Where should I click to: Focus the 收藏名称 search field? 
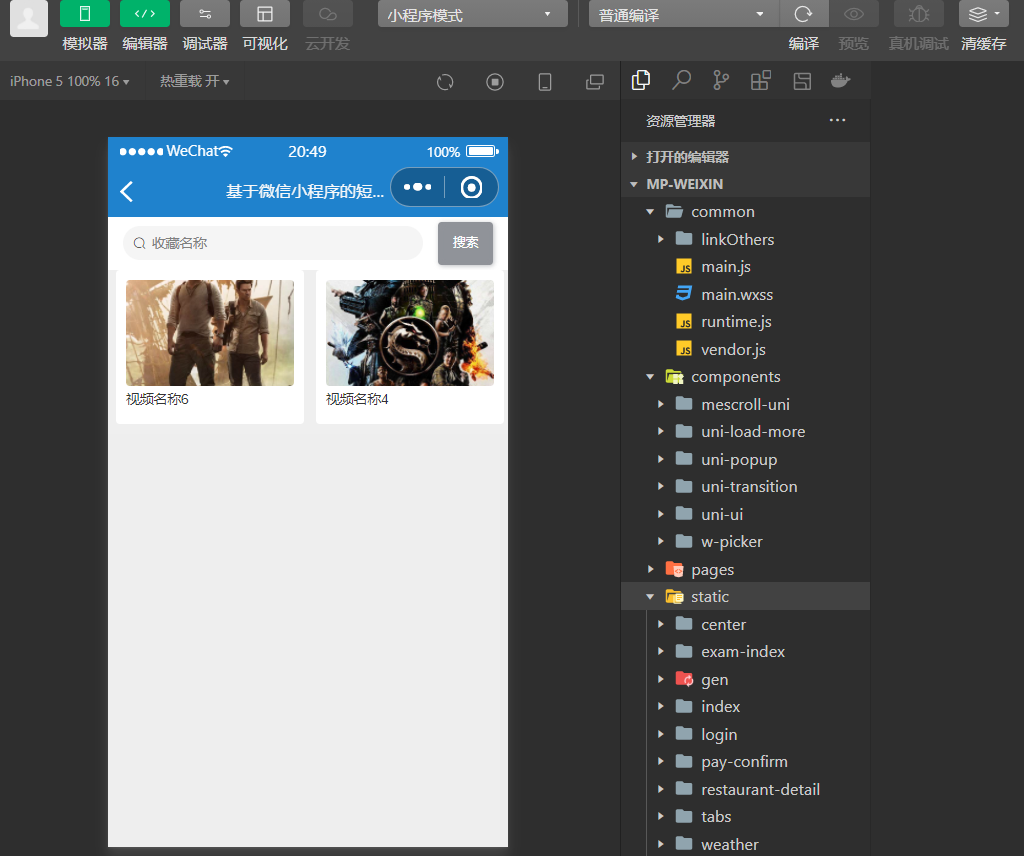[x=273, y=243]
